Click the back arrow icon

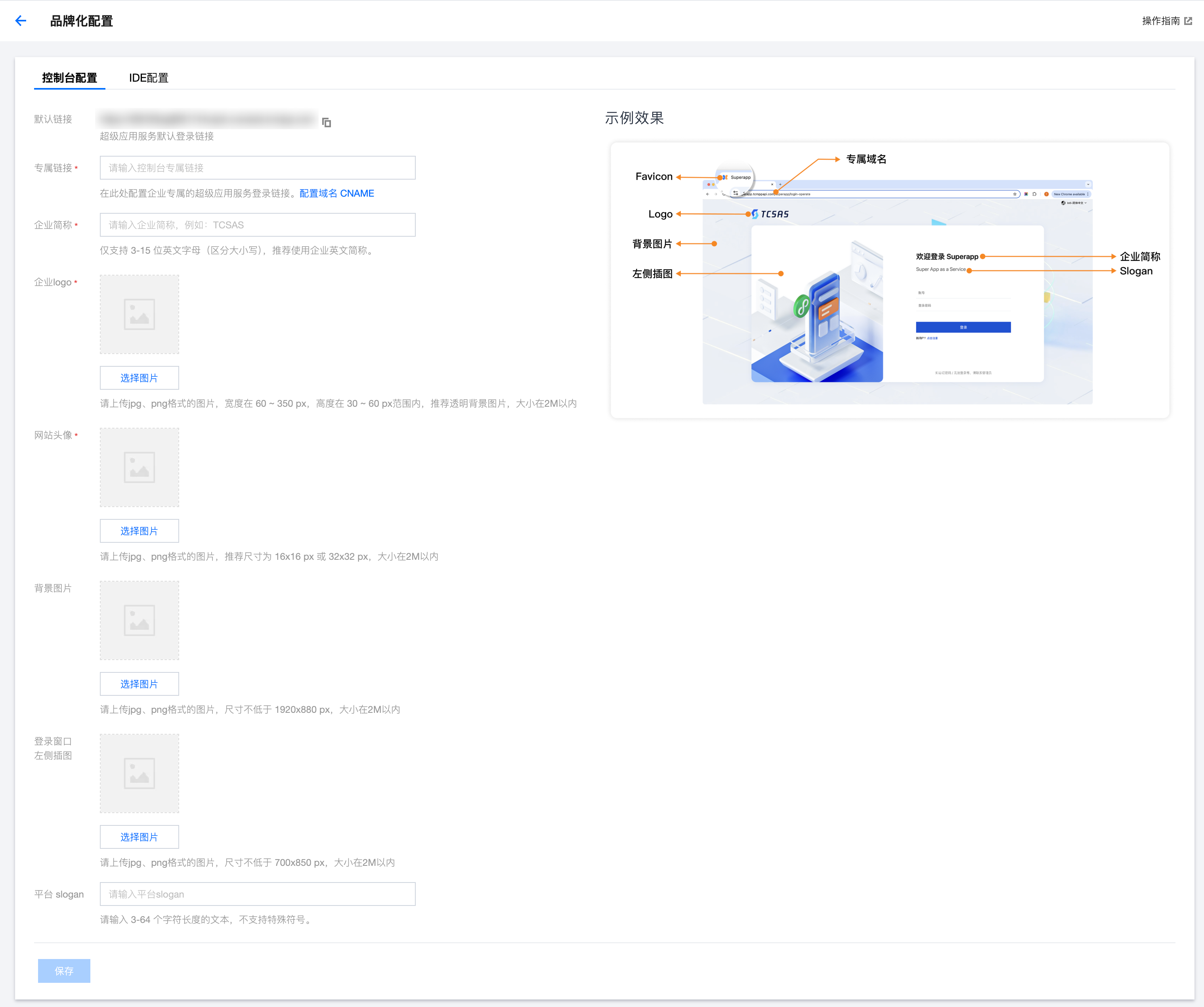point(21,21)
